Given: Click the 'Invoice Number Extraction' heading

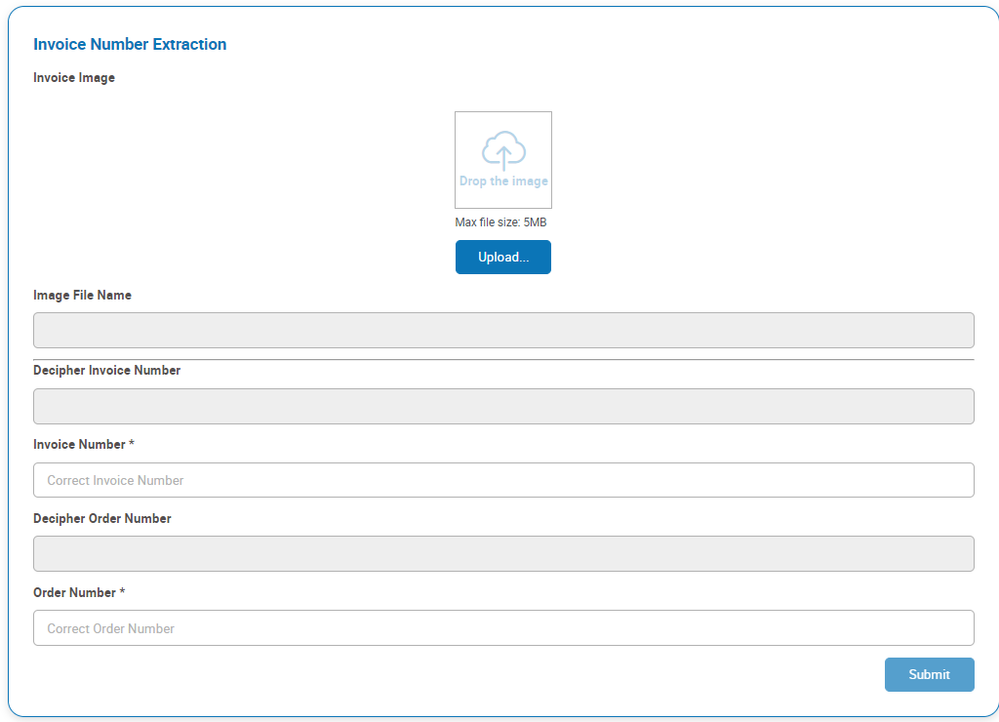Looking at the screenshot, I should pos(130,44).
